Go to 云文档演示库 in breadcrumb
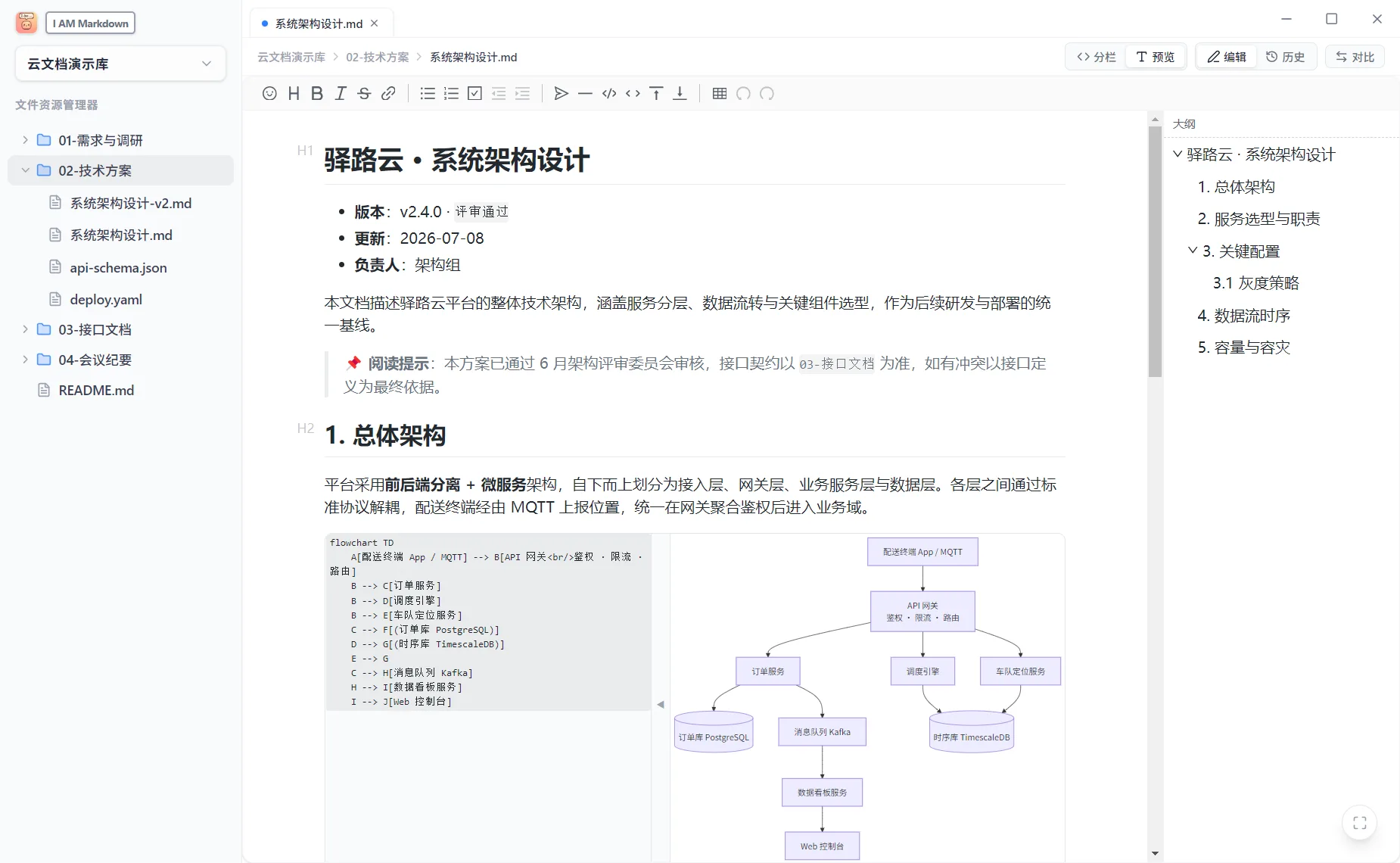The height and width of the screenshot is (863, 1400). (x=291, y=57)
